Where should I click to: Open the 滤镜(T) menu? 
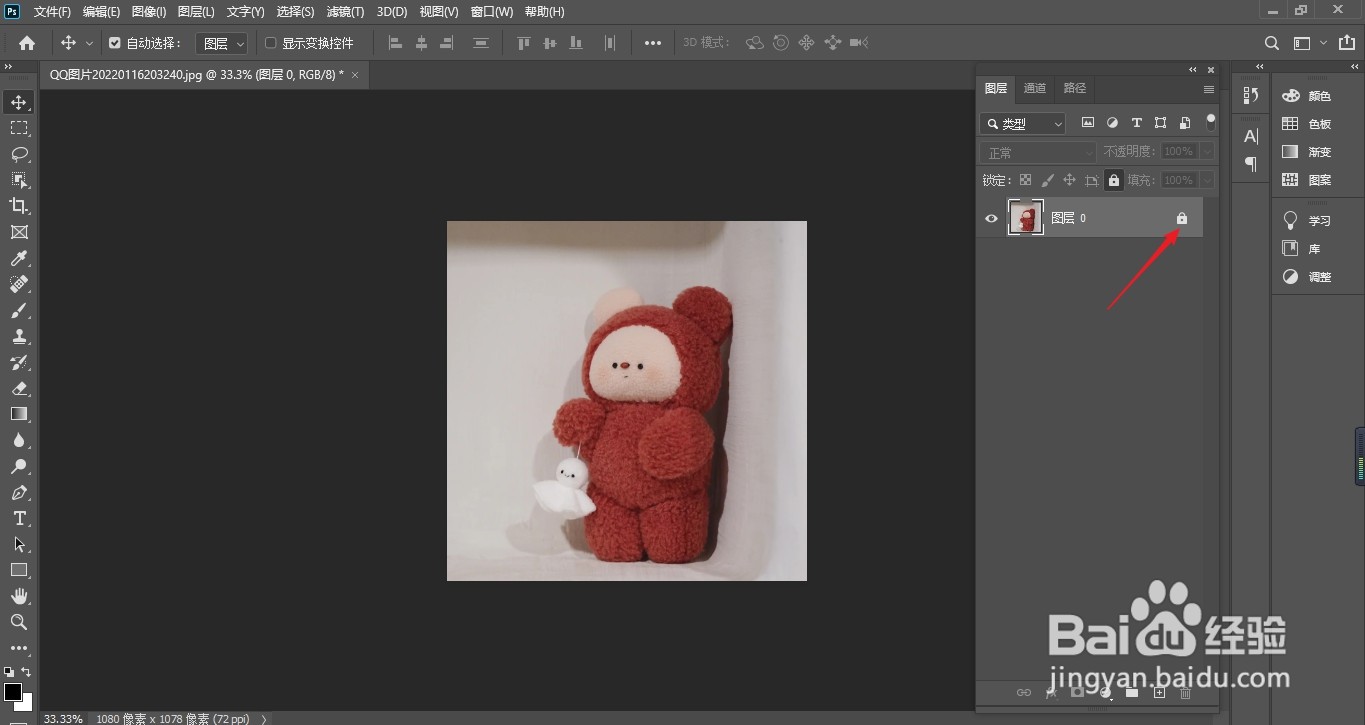coord(345,12)
